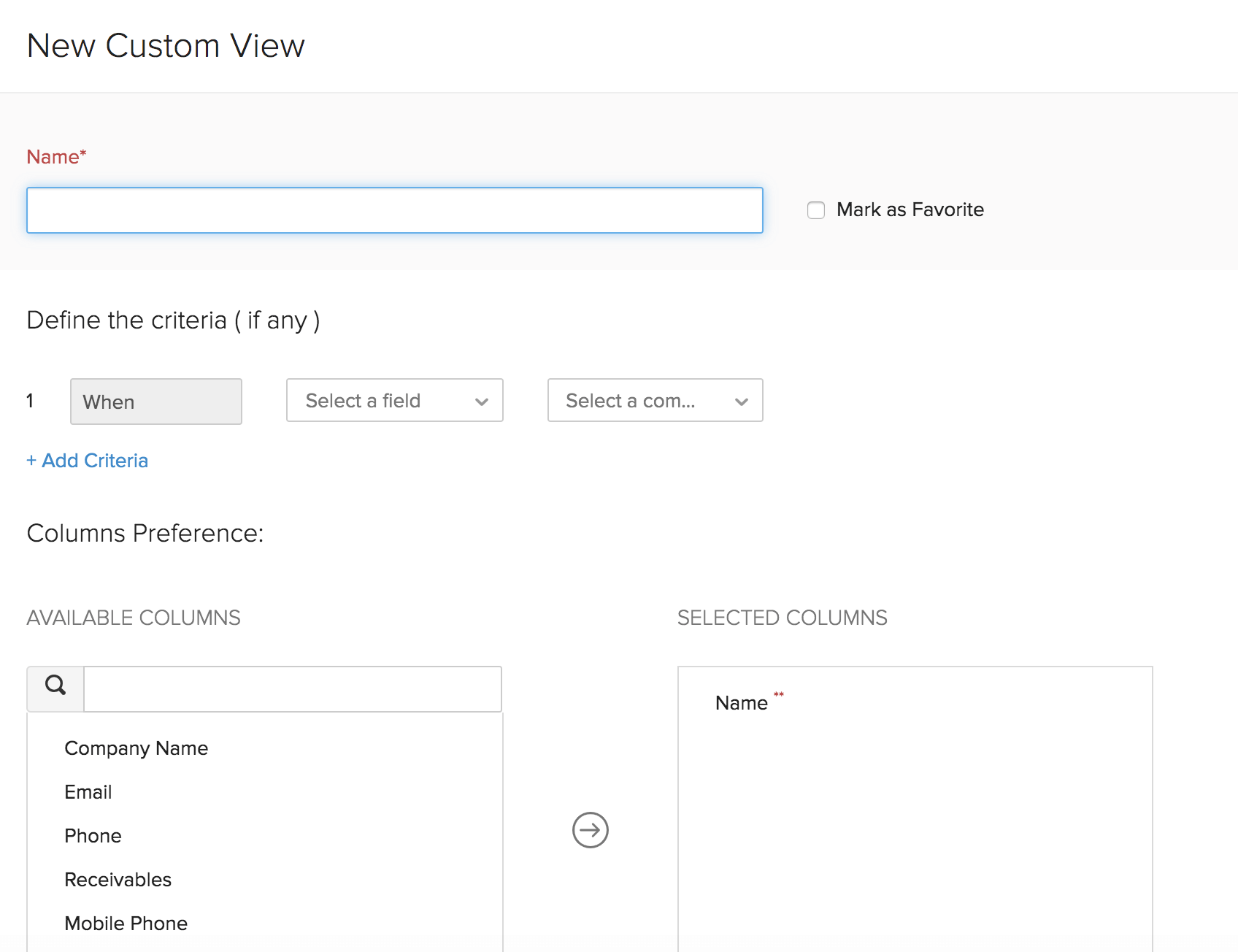Image resolution: width=1238 pixels, height=952 pixels.
Task: Click the available columns search box
Action: [292, 687]
